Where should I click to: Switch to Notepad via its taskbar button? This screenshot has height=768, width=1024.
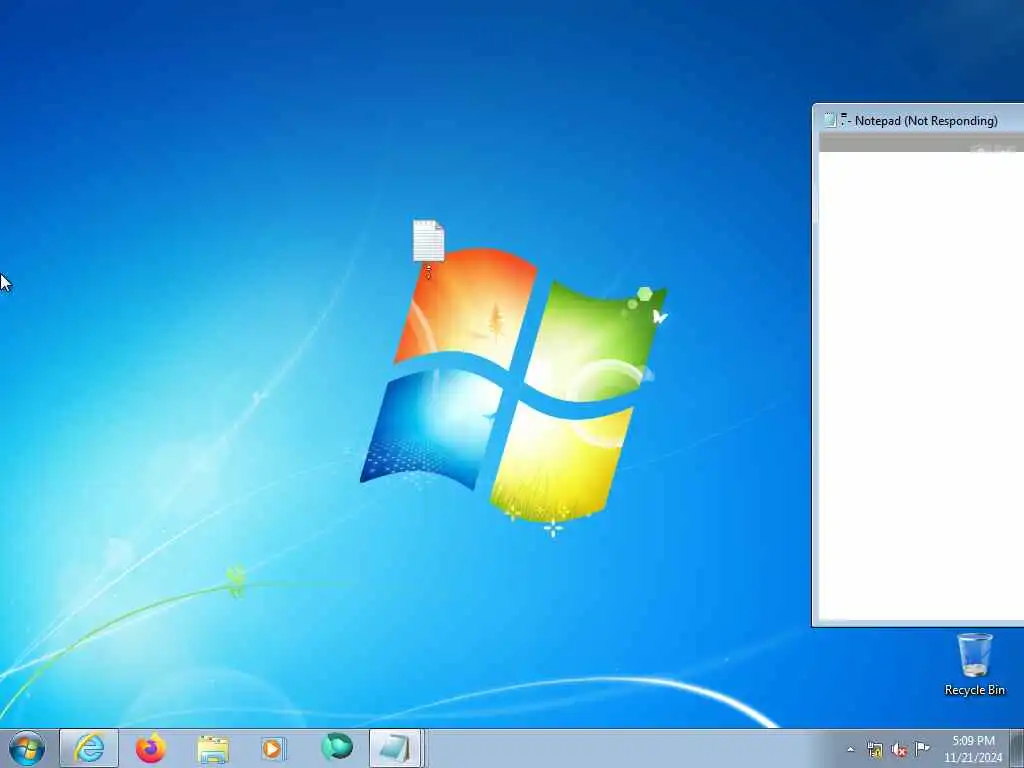(396, 748)
